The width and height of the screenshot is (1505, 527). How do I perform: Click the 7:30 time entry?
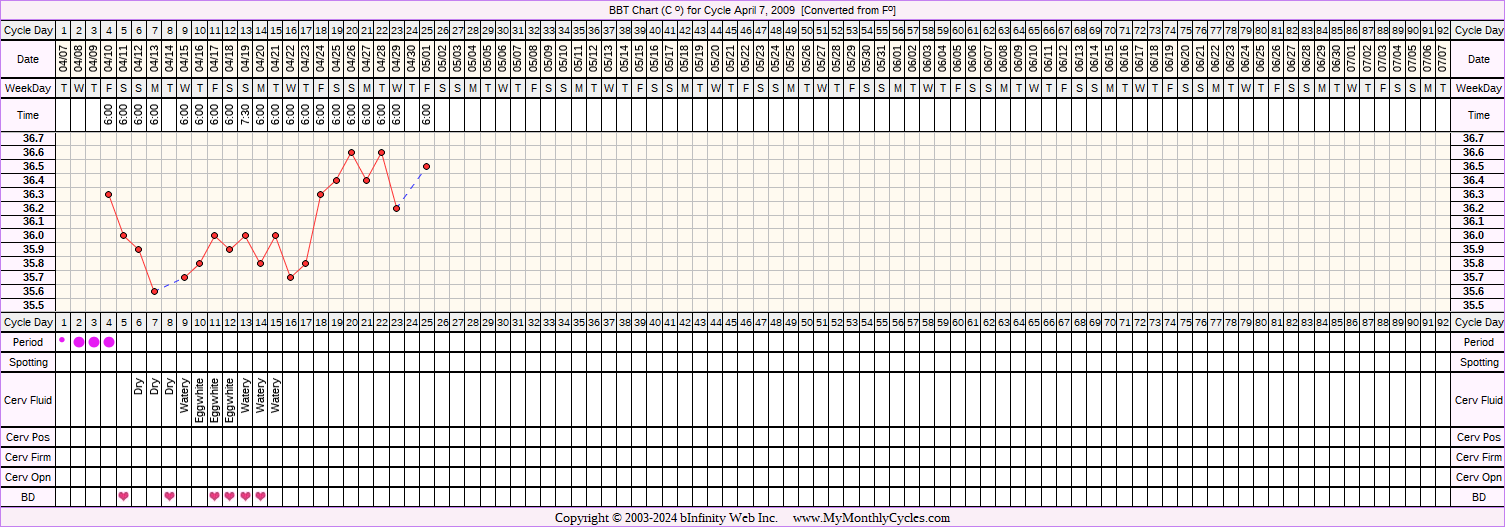click(x=245, y=116)
